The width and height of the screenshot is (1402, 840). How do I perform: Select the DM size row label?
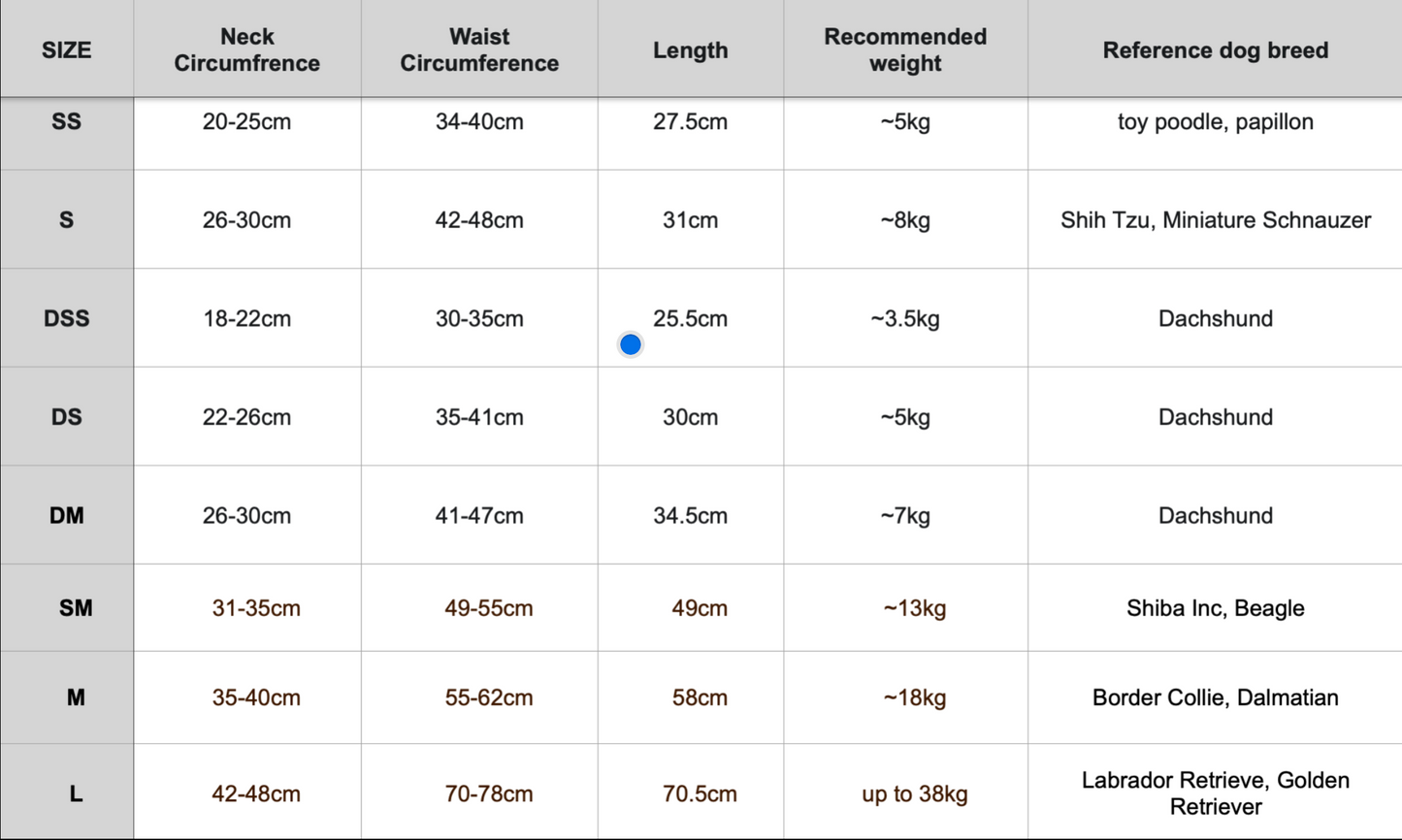coord(66,515)
